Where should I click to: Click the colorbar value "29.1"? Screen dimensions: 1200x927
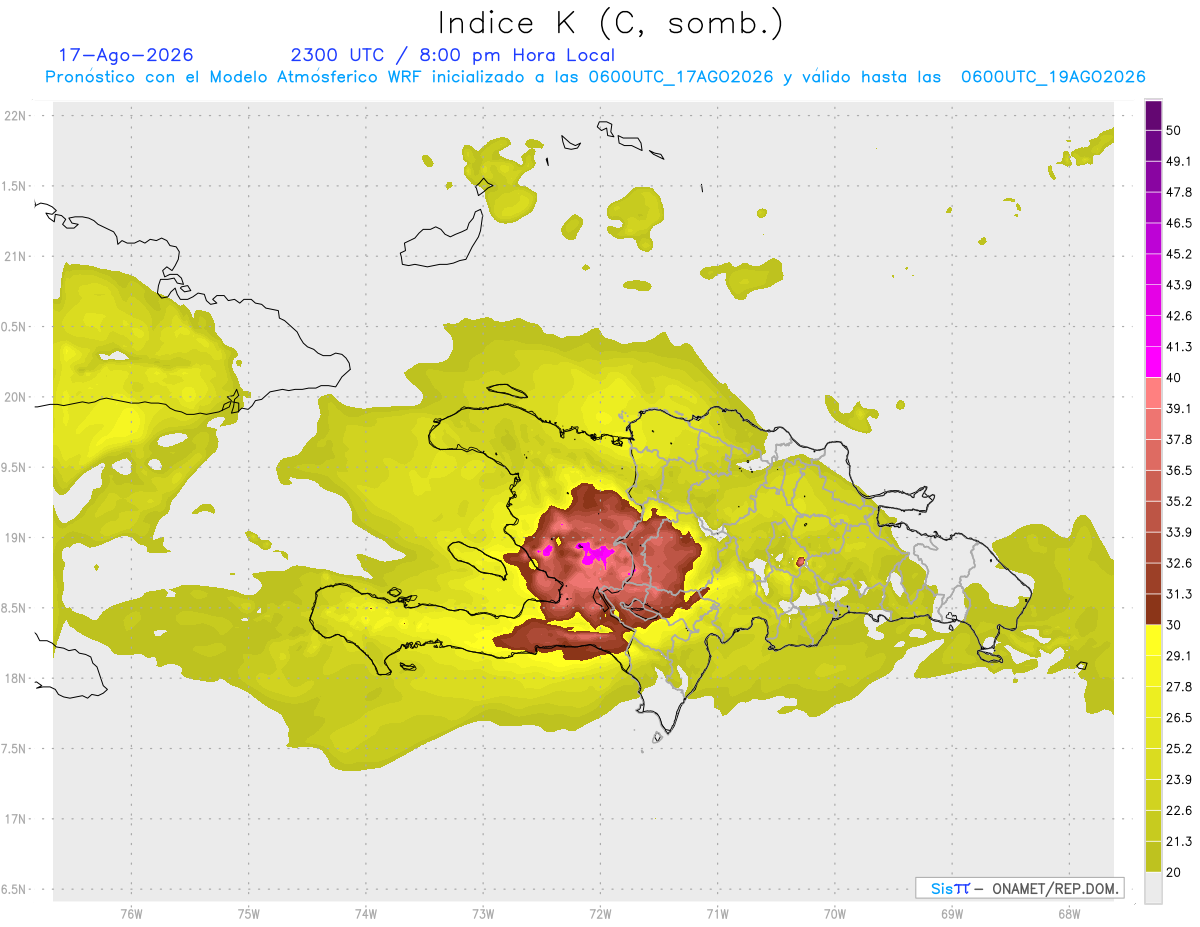pos(1178,656)
